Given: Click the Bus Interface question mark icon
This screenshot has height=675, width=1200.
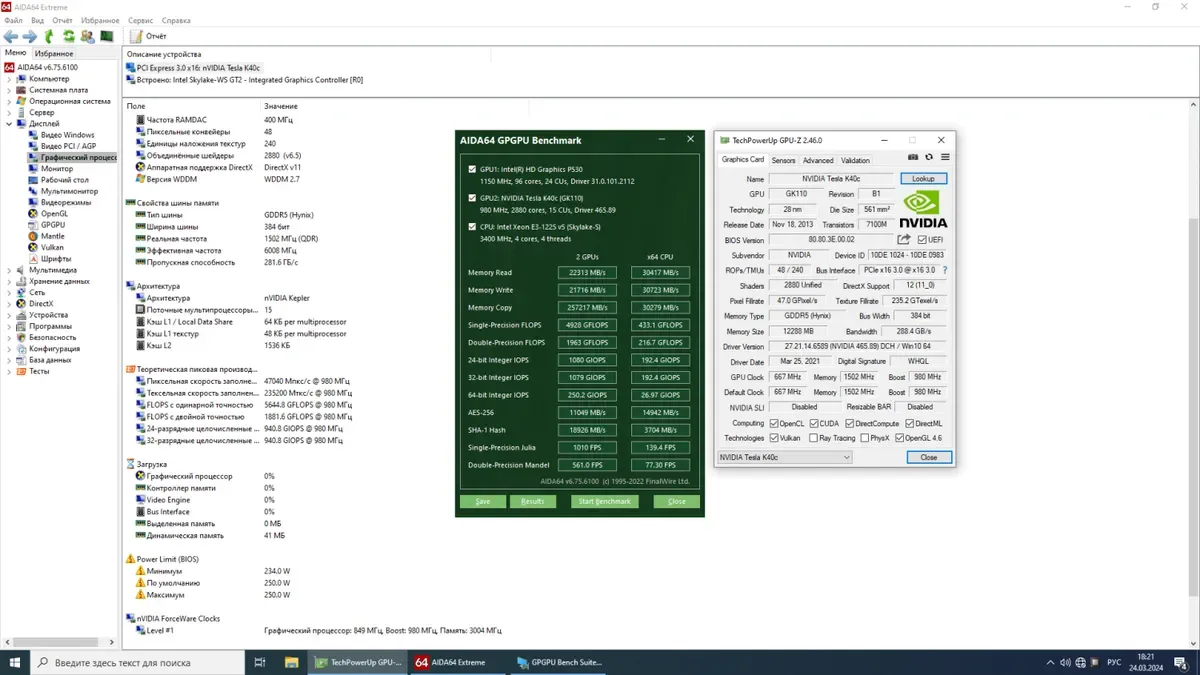Looking at the screenshot, I should (x=945, y=270).
